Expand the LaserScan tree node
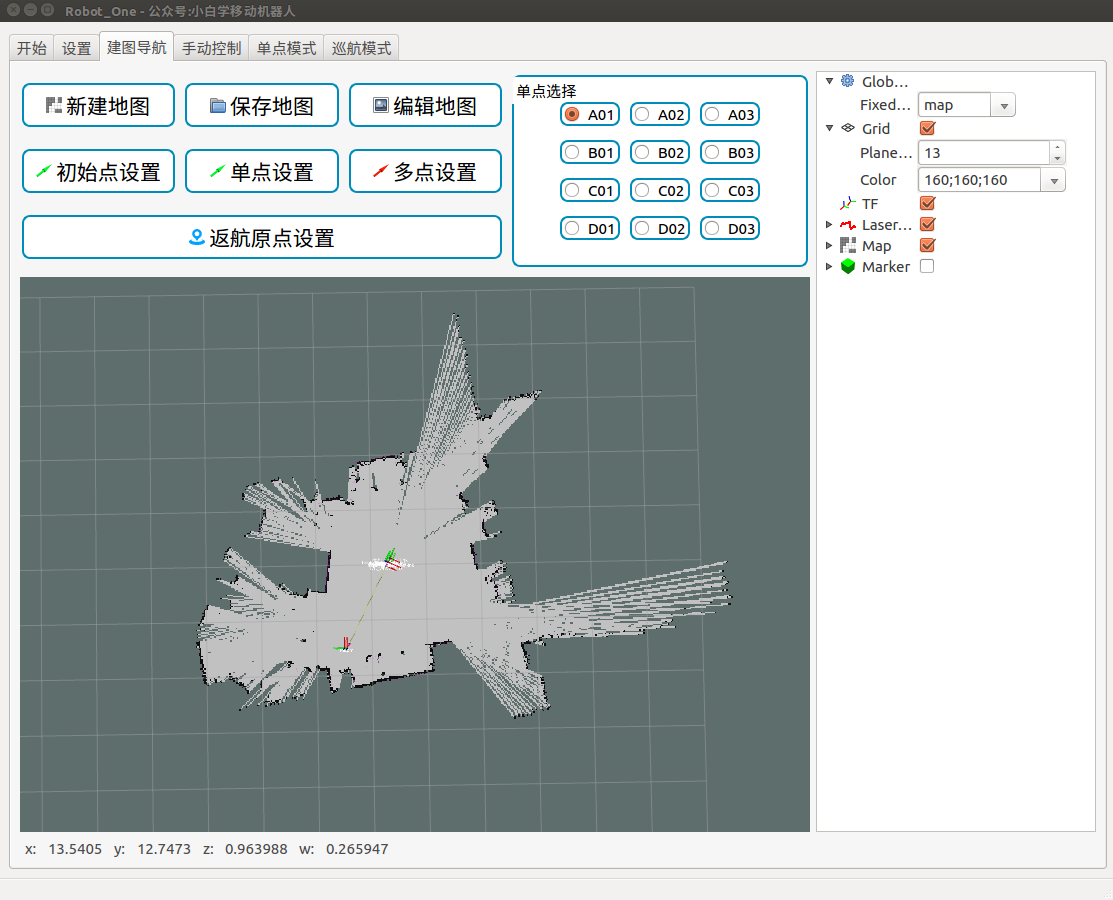This screenshot has height=900, width=1113. pyautogui.click(x=829, y=224)
